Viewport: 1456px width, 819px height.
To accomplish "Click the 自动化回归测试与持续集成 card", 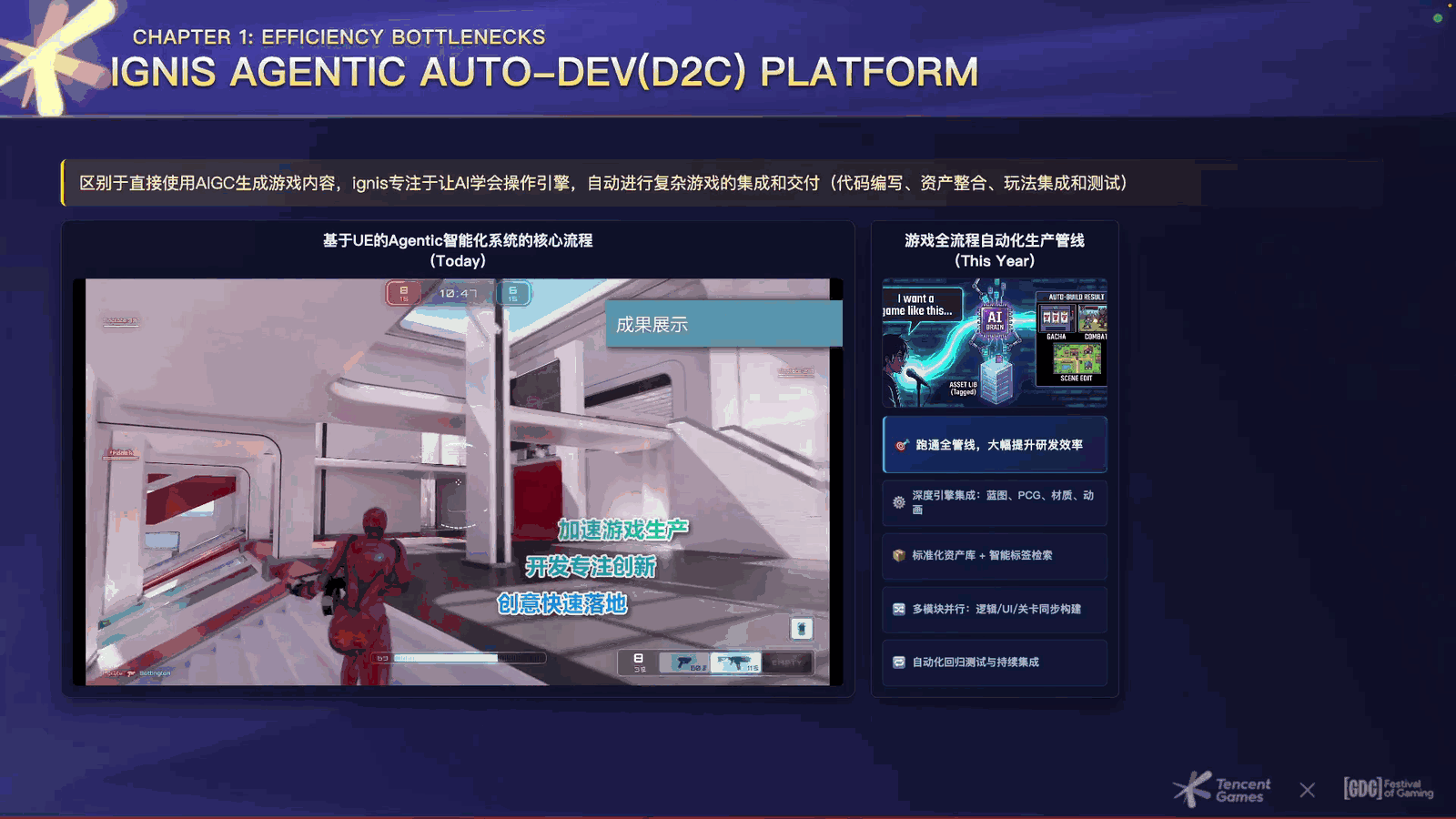I will [995, 662].
